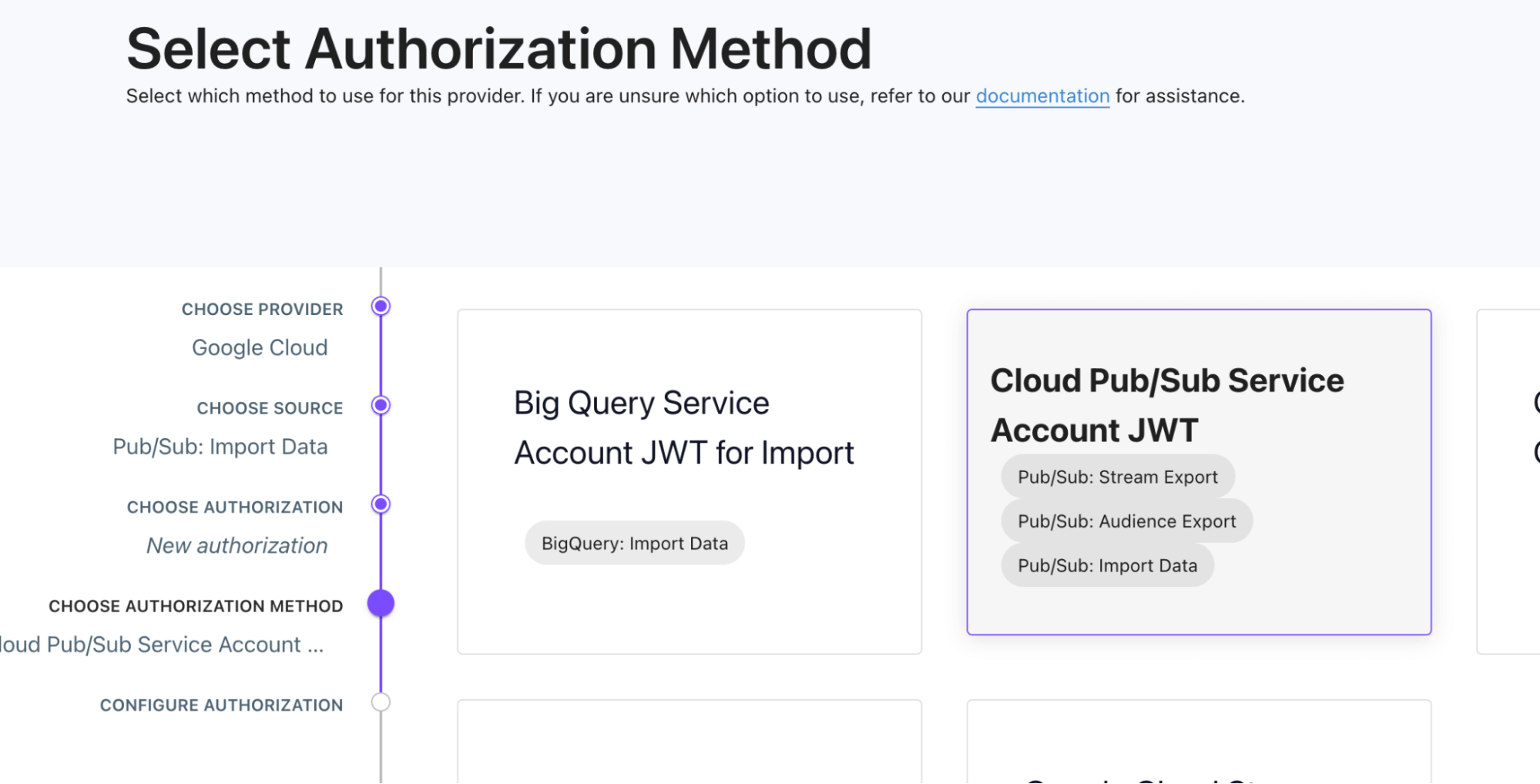Click the empty Configure Authorization circle
1540x784 pixels.
[381, 702]
